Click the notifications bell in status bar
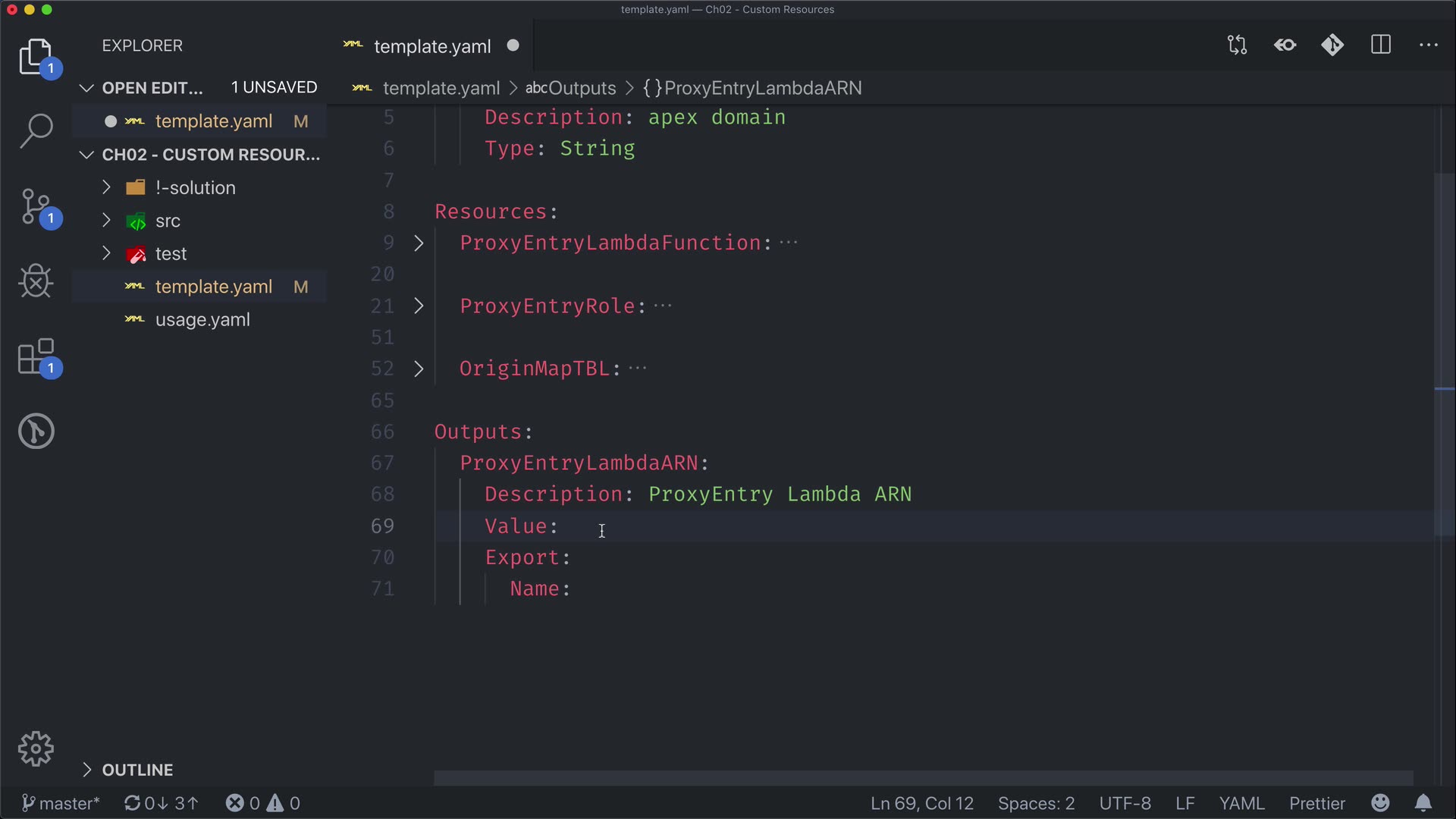 1423,803
